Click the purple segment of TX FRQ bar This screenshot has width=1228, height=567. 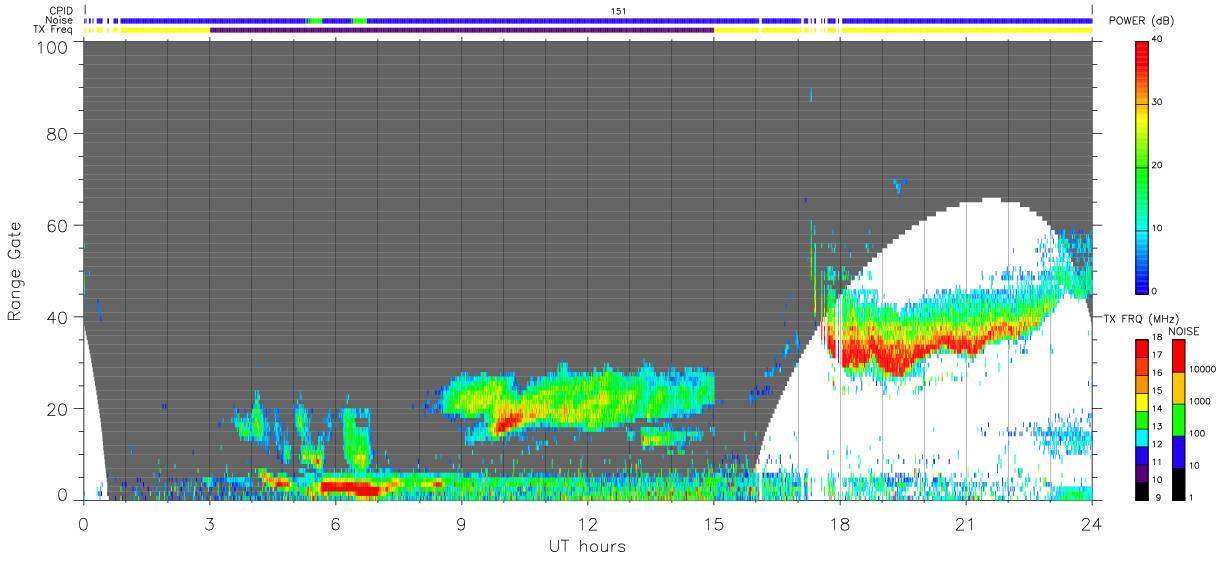(x=1142, y=473)
